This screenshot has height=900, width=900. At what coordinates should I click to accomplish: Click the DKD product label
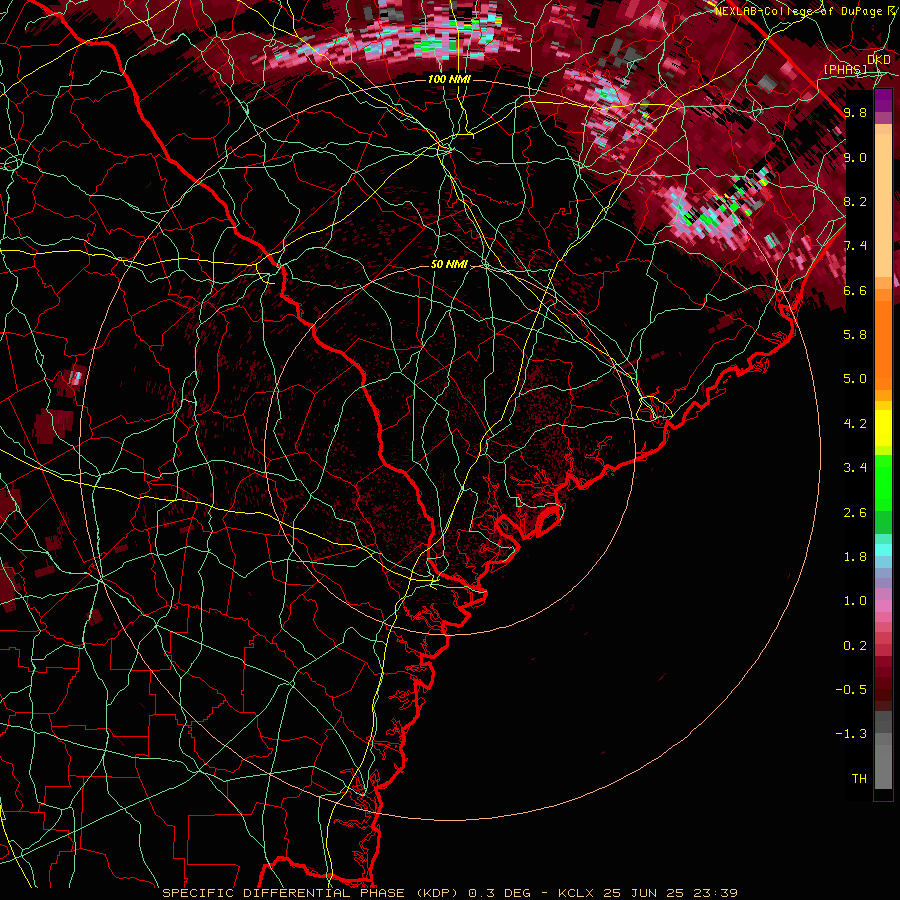pos(879,60)
